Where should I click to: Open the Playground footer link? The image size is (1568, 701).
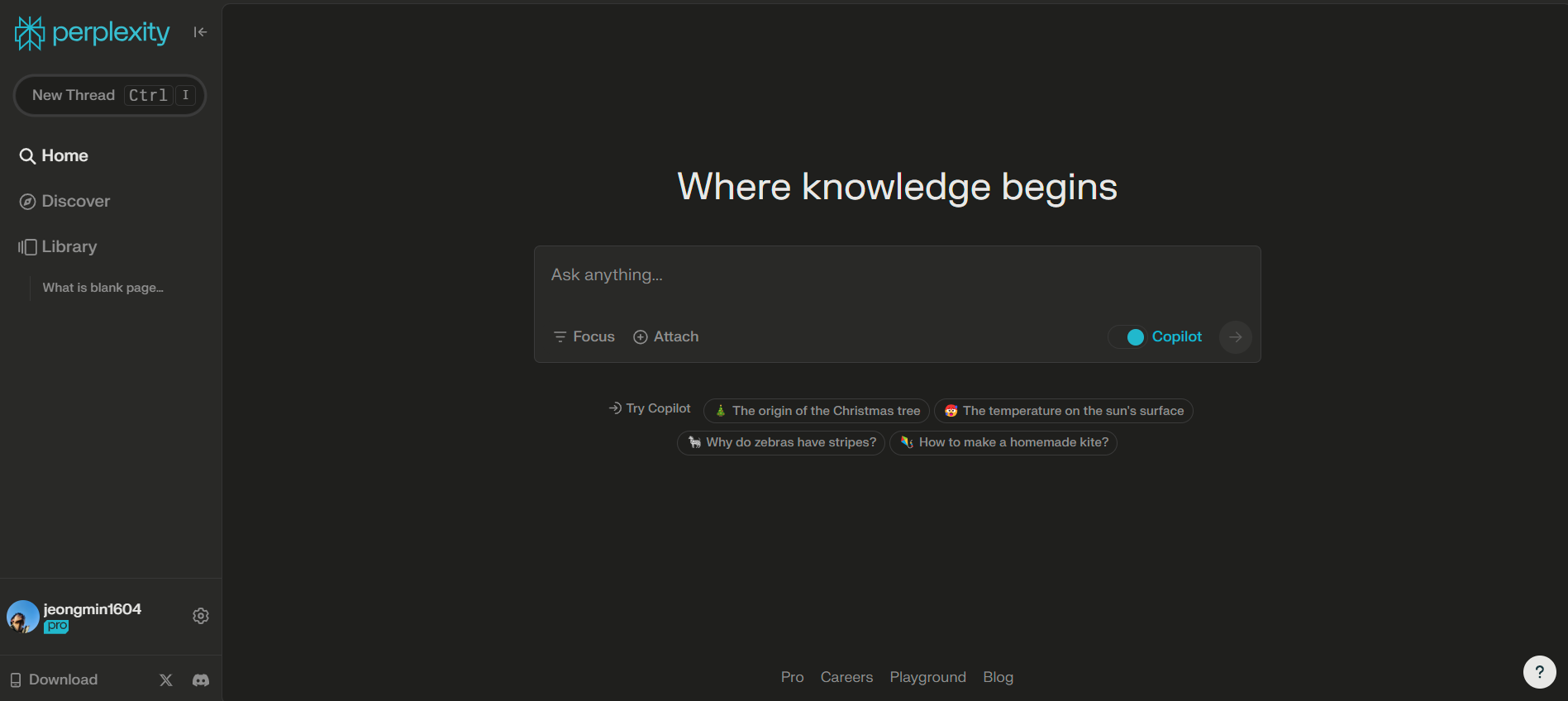pyautogui.click(x=927, y=677)
